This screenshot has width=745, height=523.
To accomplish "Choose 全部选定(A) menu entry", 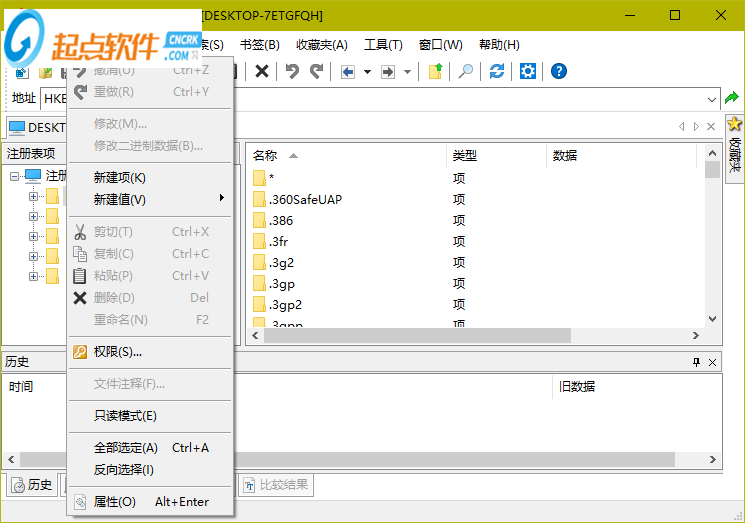I will pyautogui.click(x=126, y=448).
